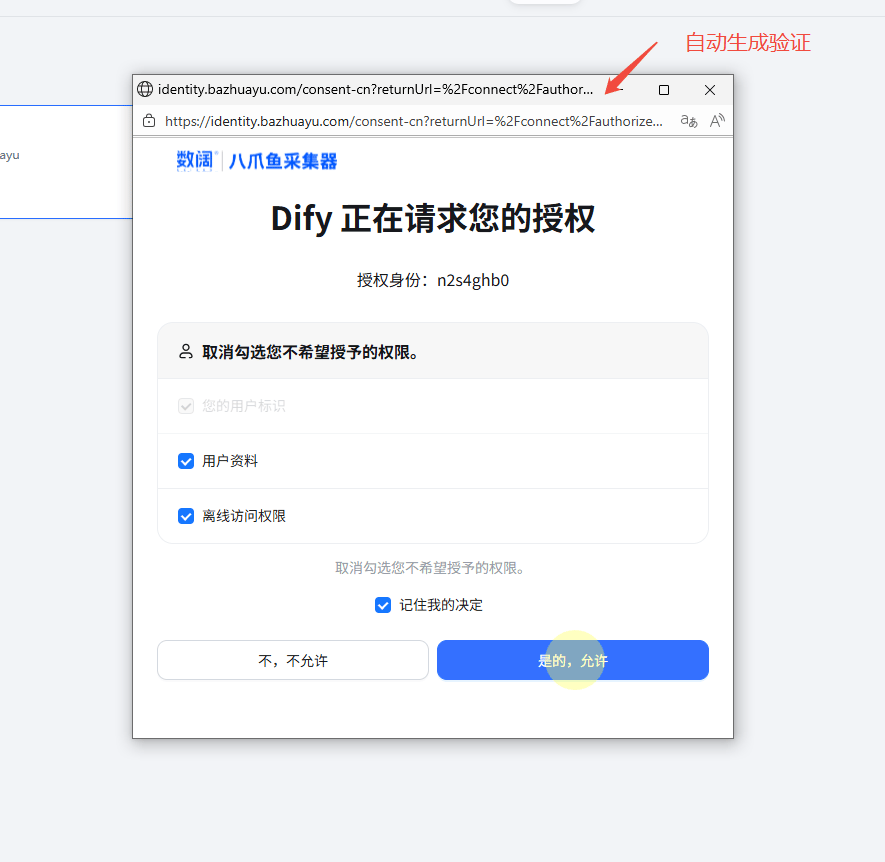This screenshot has height=862, width=885.
Task: Click the user profile icon beside permissions header
Action: (186, 352)
